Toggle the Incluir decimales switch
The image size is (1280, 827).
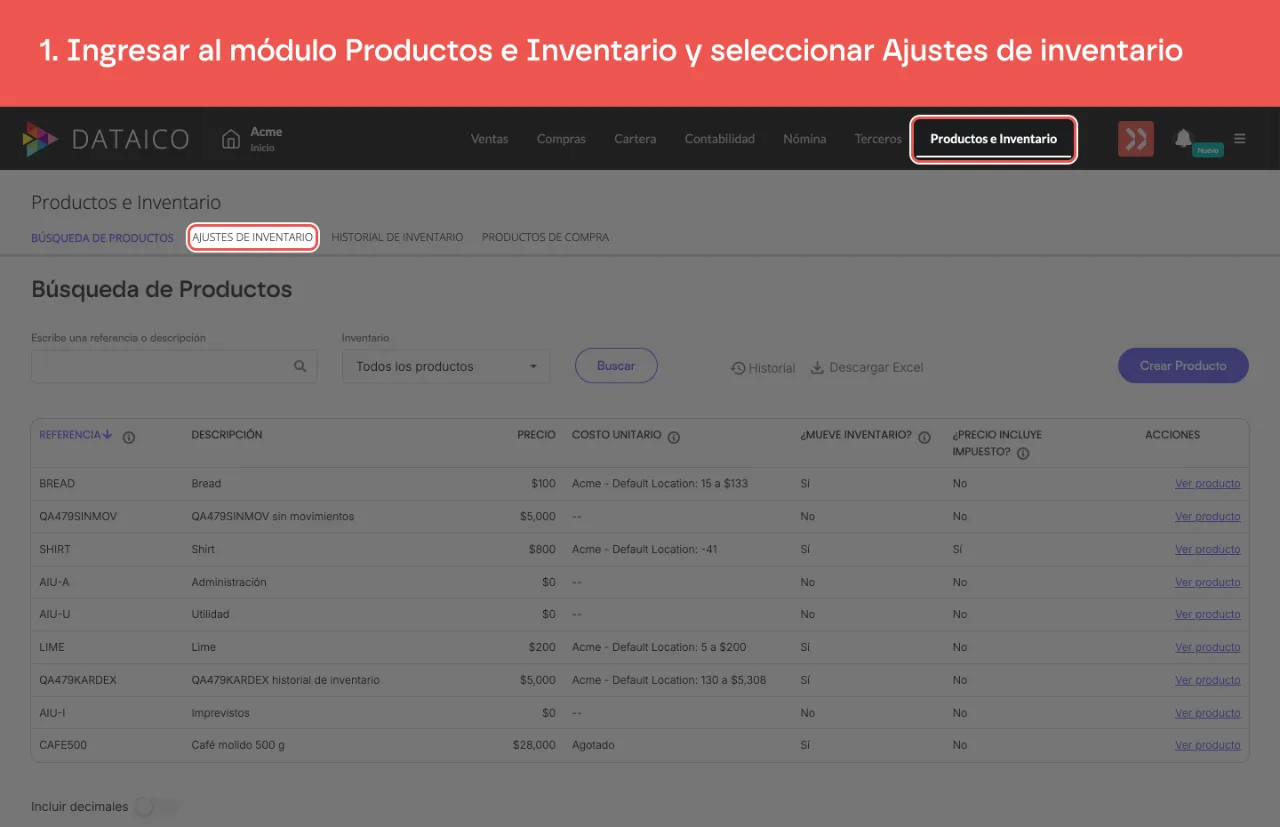156,807
